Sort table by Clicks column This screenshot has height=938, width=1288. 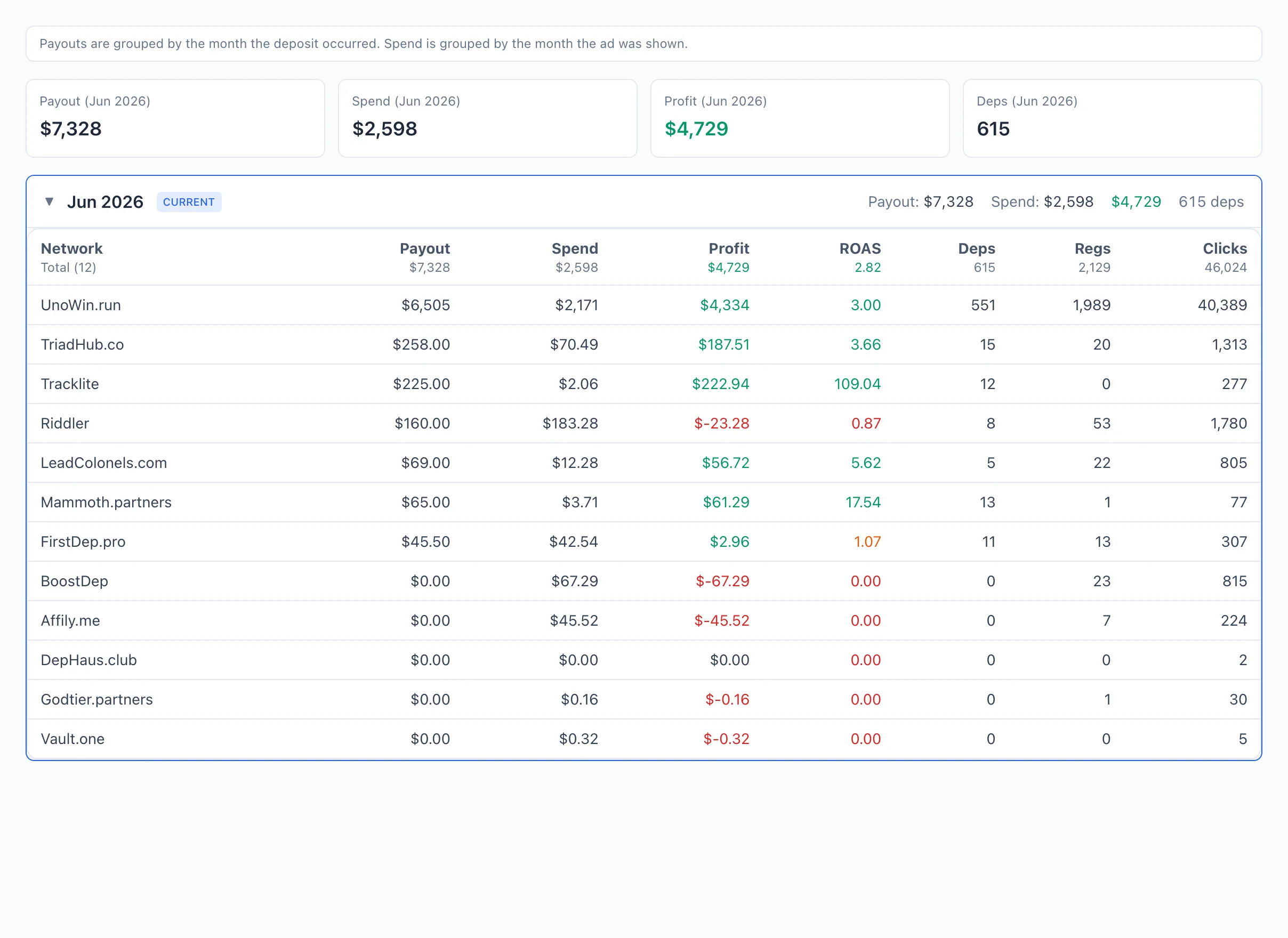coord(1225,249)
